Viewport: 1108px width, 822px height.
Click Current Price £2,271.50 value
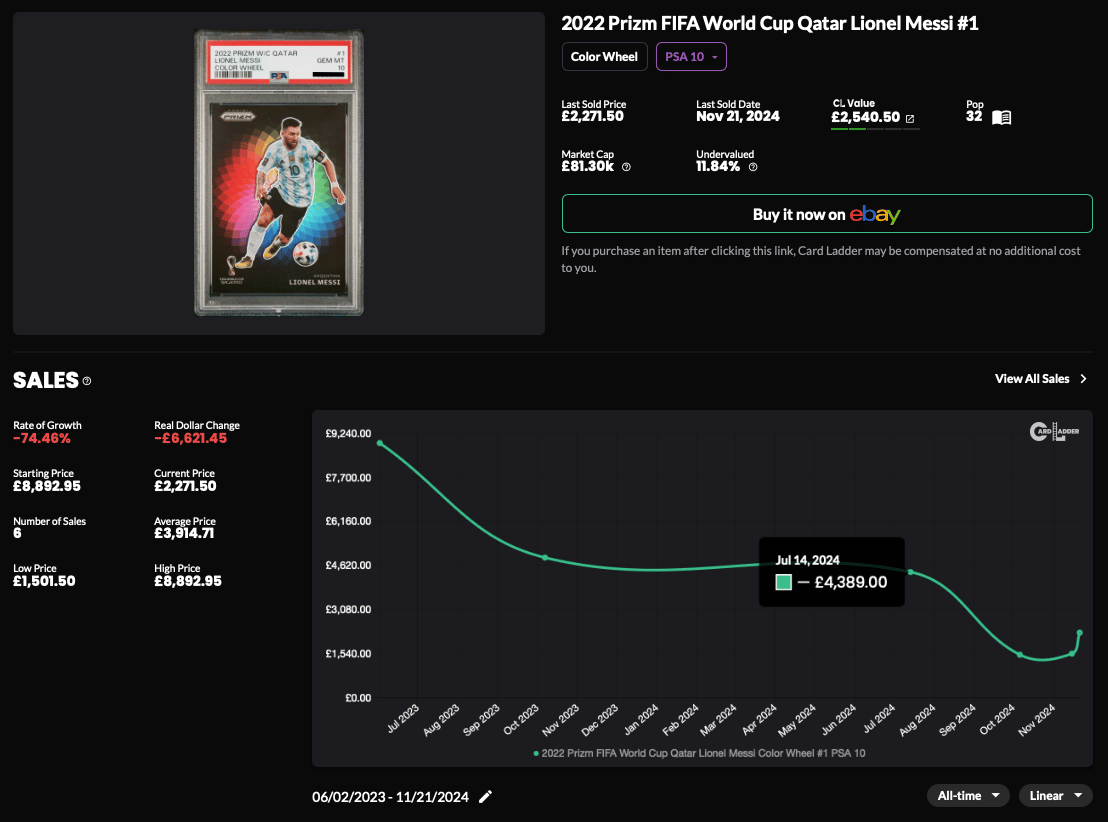pos(185,486)
